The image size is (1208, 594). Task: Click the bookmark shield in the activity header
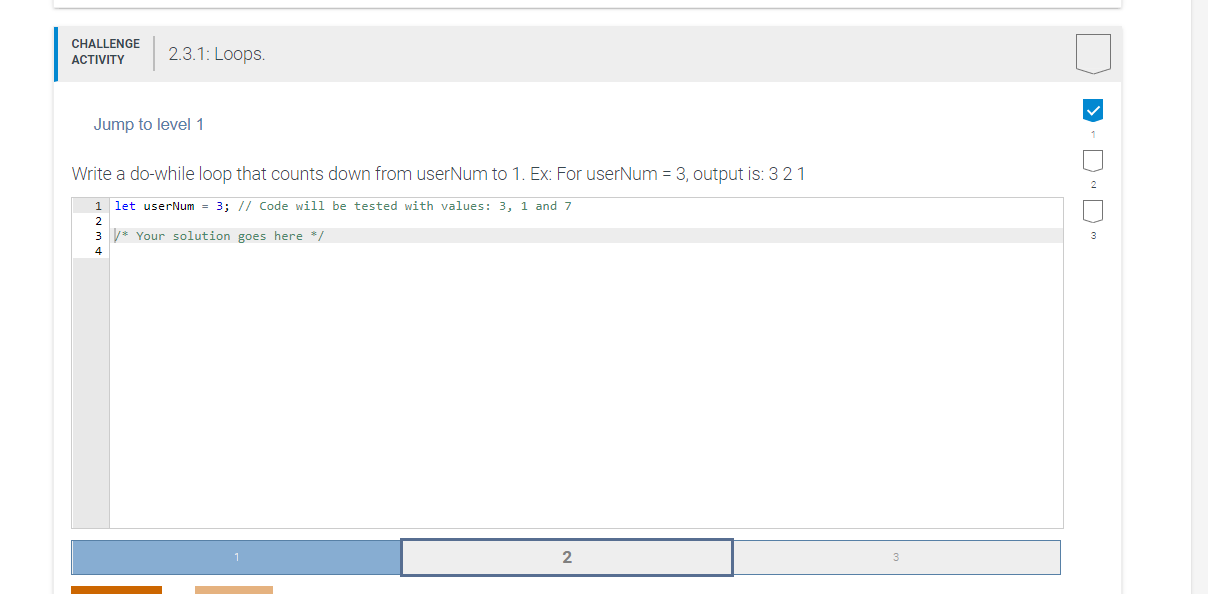click(x=1092, y=54)
